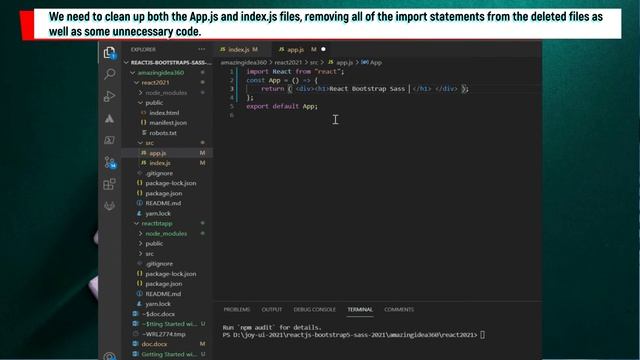640x360 pixels.
Task: Collapse the REACTJS-BOOTSTRAP5-SASS workspace root section
Action: point(168,62)
